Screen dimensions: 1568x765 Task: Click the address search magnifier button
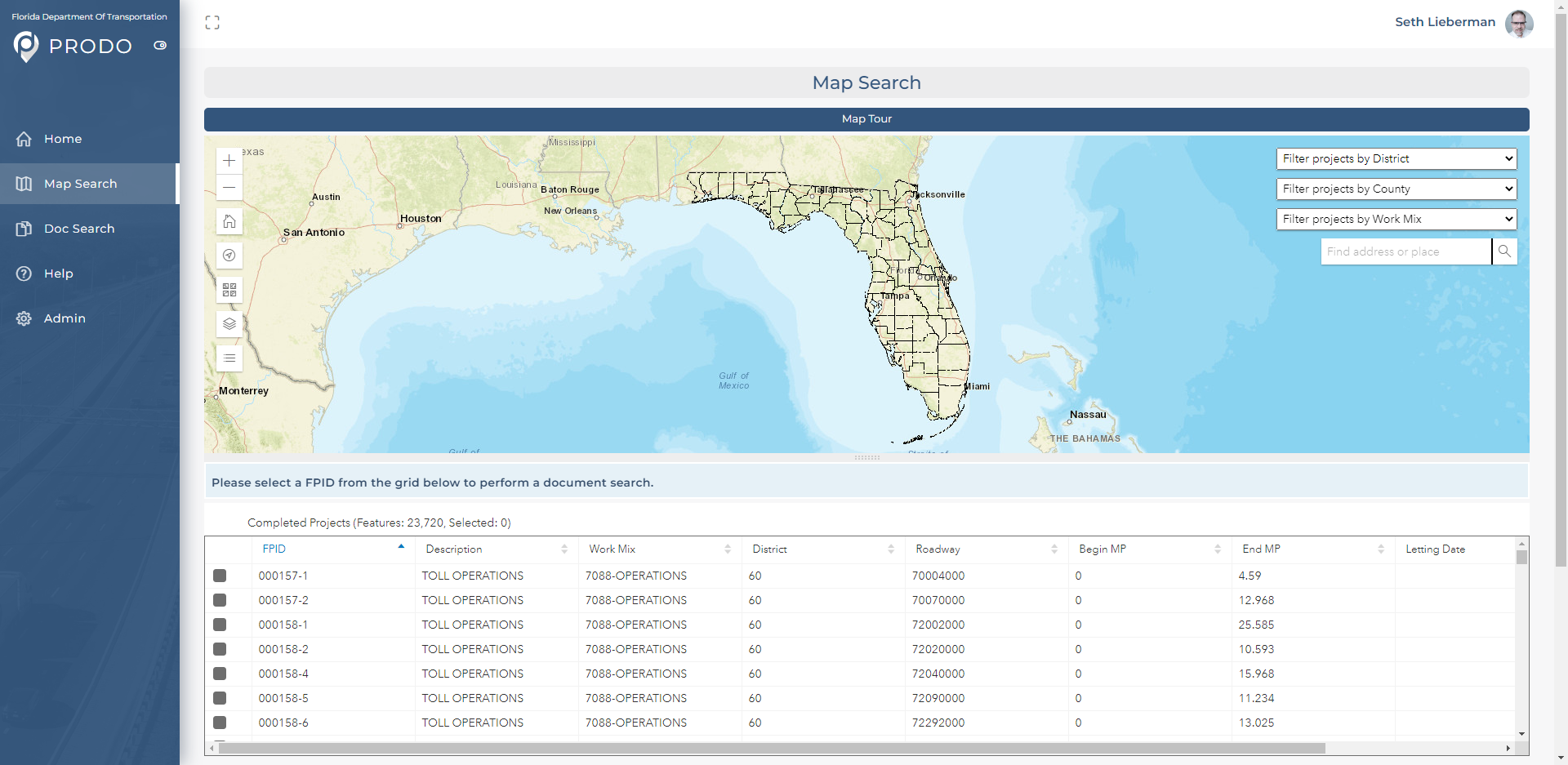pos(1504,251)
